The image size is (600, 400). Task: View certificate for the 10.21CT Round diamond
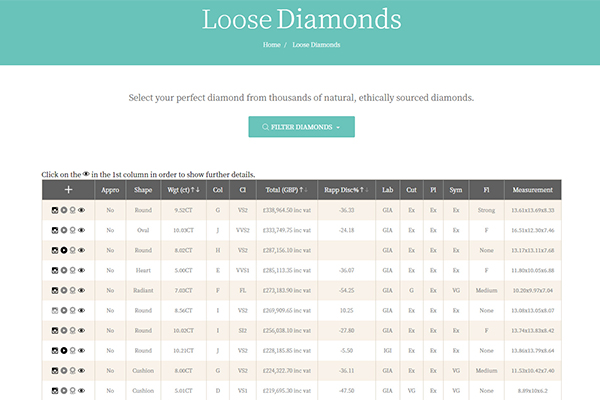point(73,351)
